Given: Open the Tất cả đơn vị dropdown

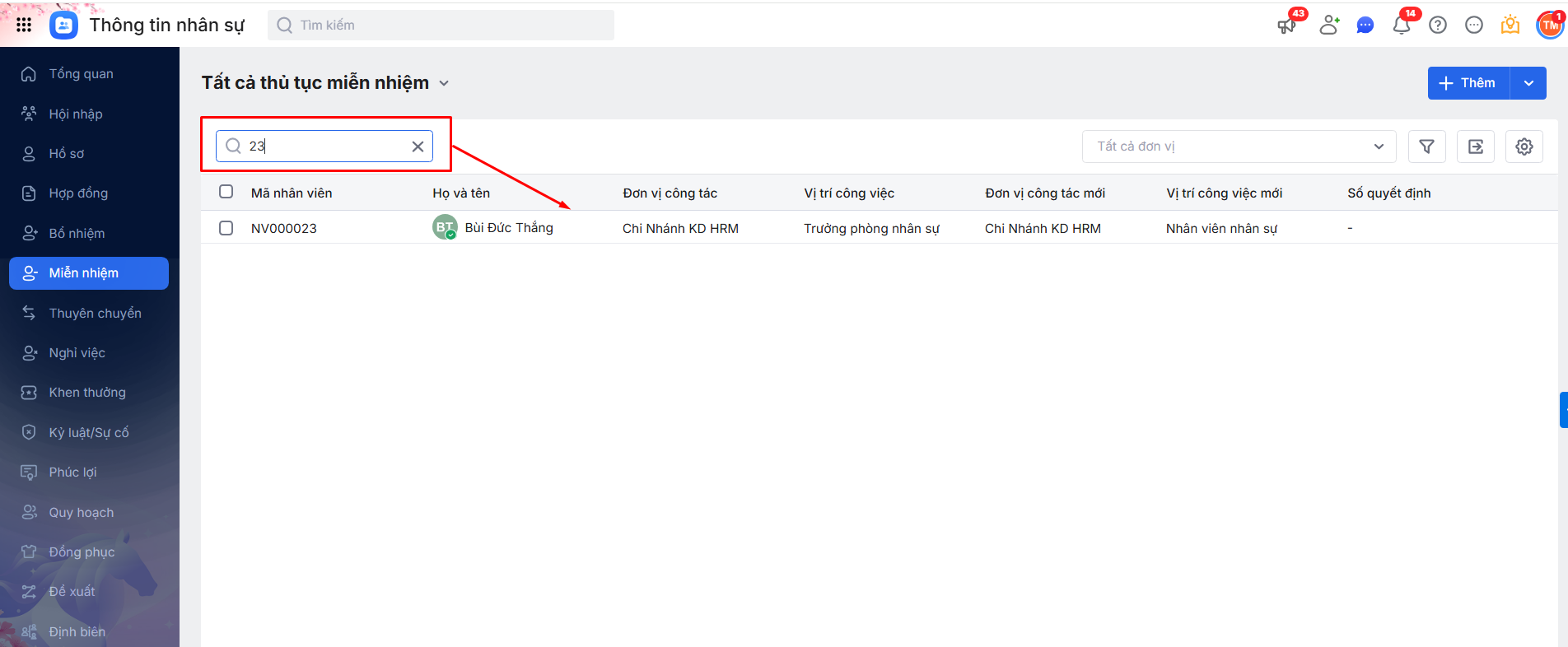Looking at the screenshot, I should pyautogui.click(x=1239, y=147).
